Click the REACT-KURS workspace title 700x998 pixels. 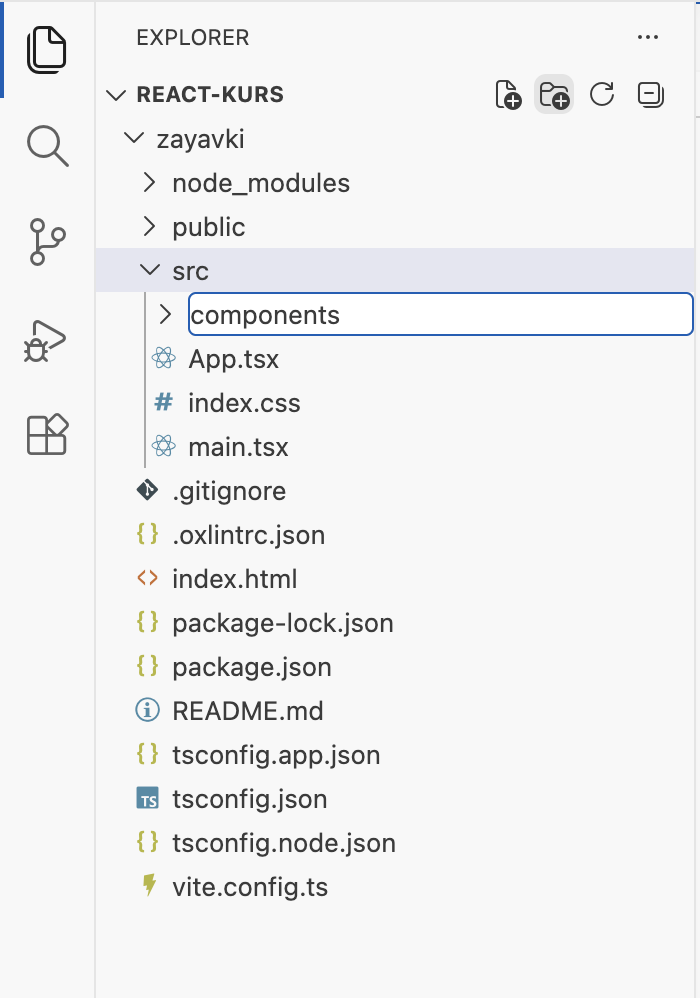point(210,94)
